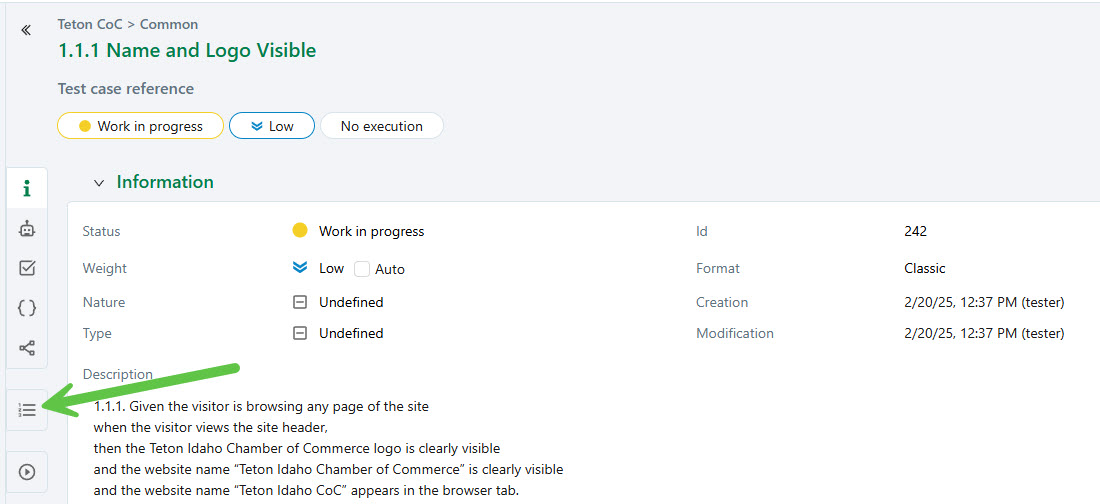Image resolution: width=1100 pixels, height=504 pixels.
Task: Click the yellow status dot beside Work in progress
Action: tap(299, 231)
